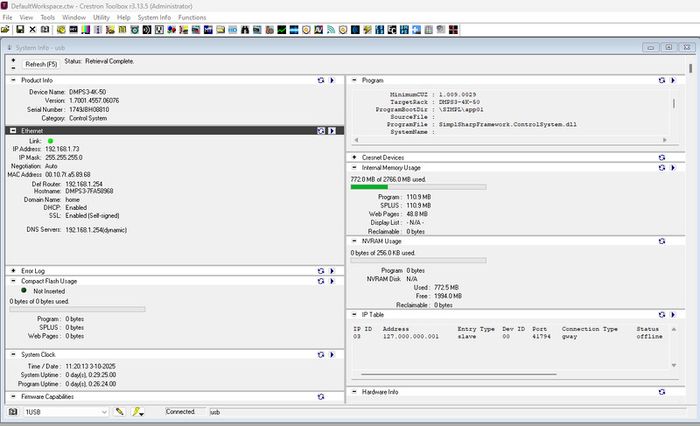The width and height of the screenshot is (700, 426).
Task: Click the green checkmark toolbar icon
Action: (282, 29)
